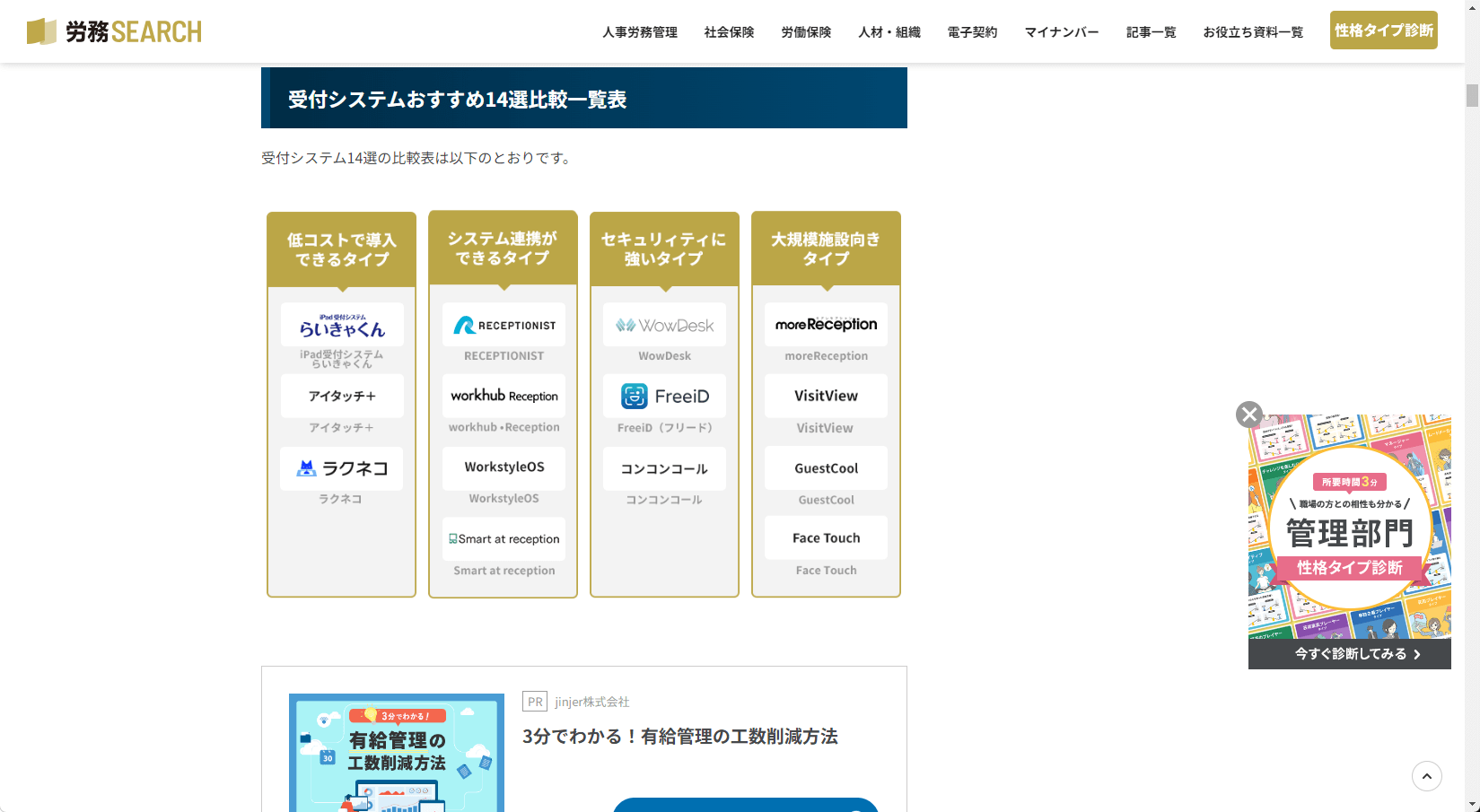Image resolution: width=1480 pixels, height=812 pixels.
Task: Click the 労務SEARCH site logo
Action: tap(114, 31)
